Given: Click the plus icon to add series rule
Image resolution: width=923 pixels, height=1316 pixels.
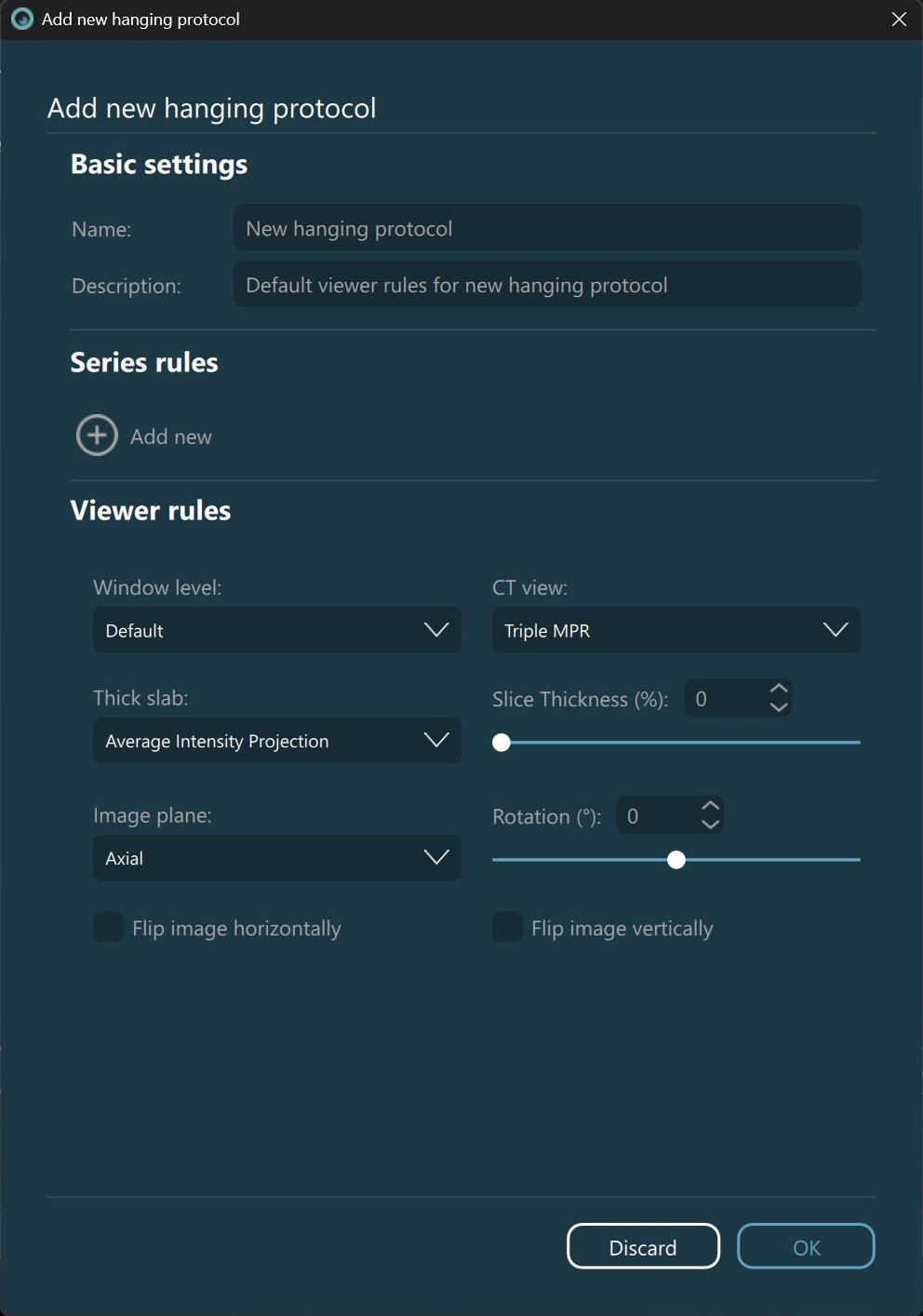Looking at the screenshot, I should 97,436.
